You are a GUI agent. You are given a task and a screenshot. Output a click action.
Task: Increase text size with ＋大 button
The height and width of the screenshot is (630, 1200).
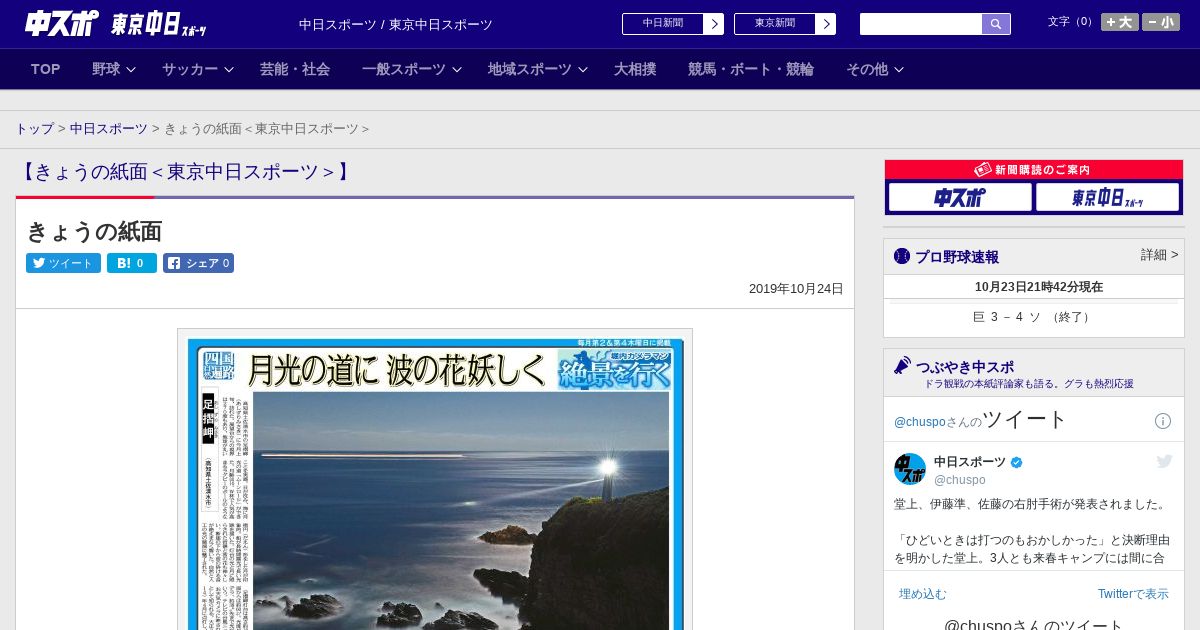point(1119,22)
